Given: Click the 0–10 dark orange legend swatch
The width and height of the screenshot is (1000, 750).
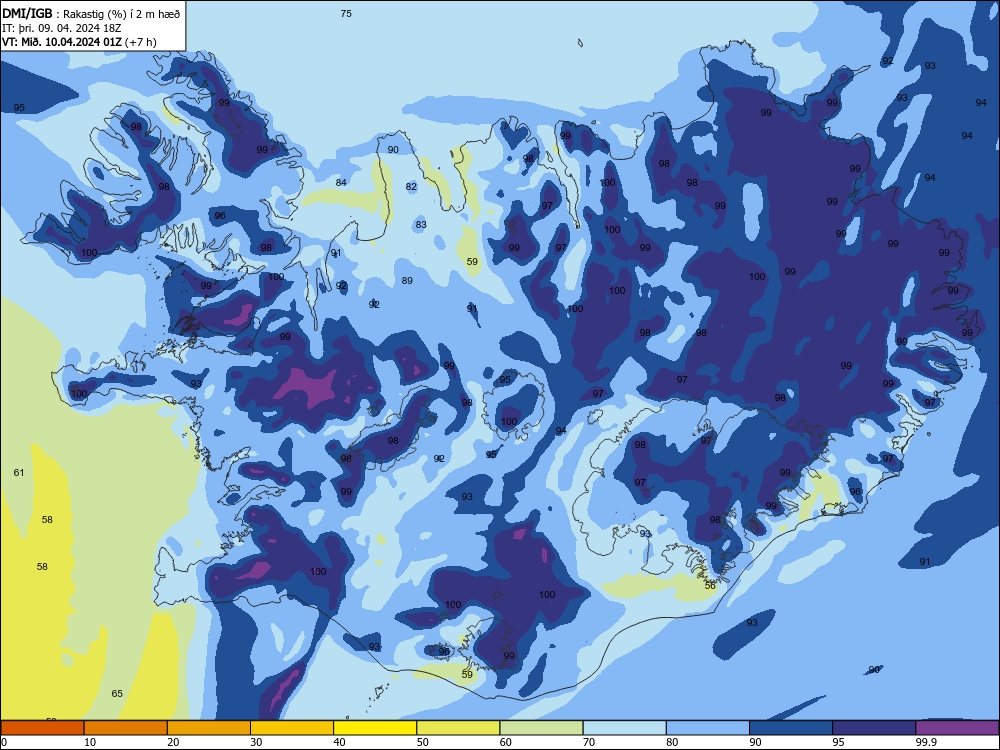Looking at the screenshot, I should click(x=42, y=728).
